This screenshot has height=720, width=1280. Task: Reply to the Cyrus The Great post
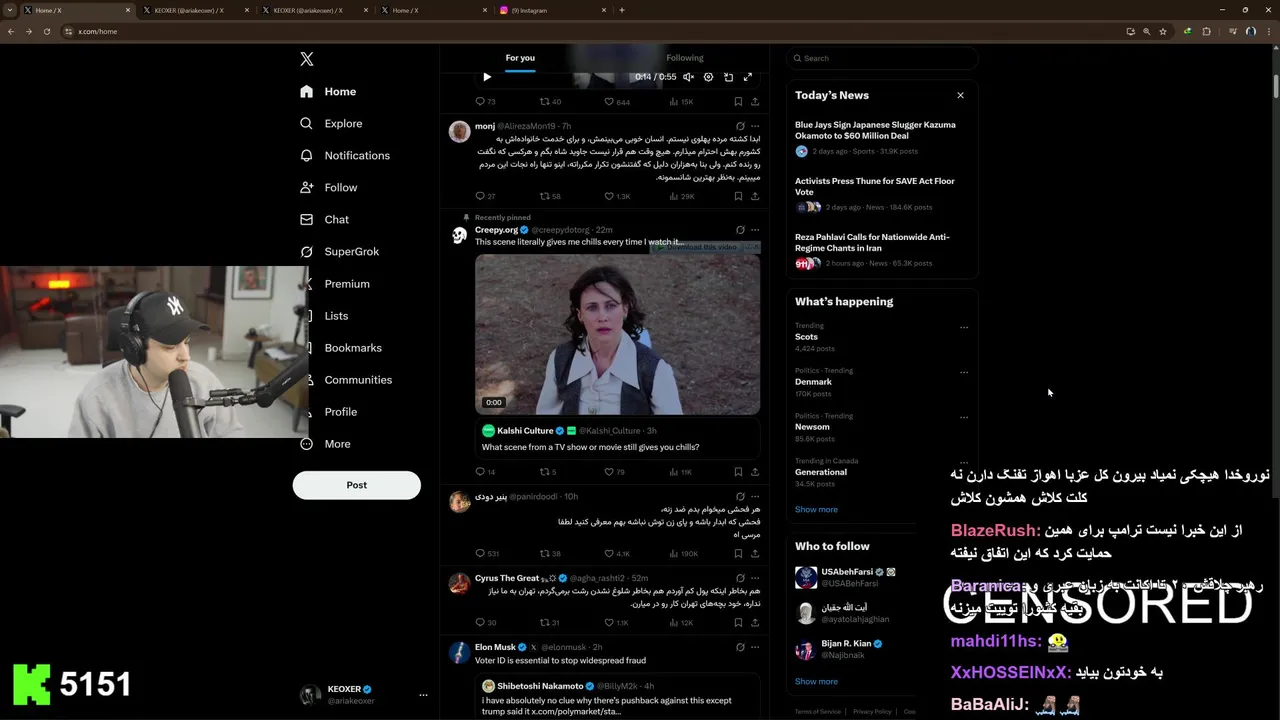tap(485, 622)
